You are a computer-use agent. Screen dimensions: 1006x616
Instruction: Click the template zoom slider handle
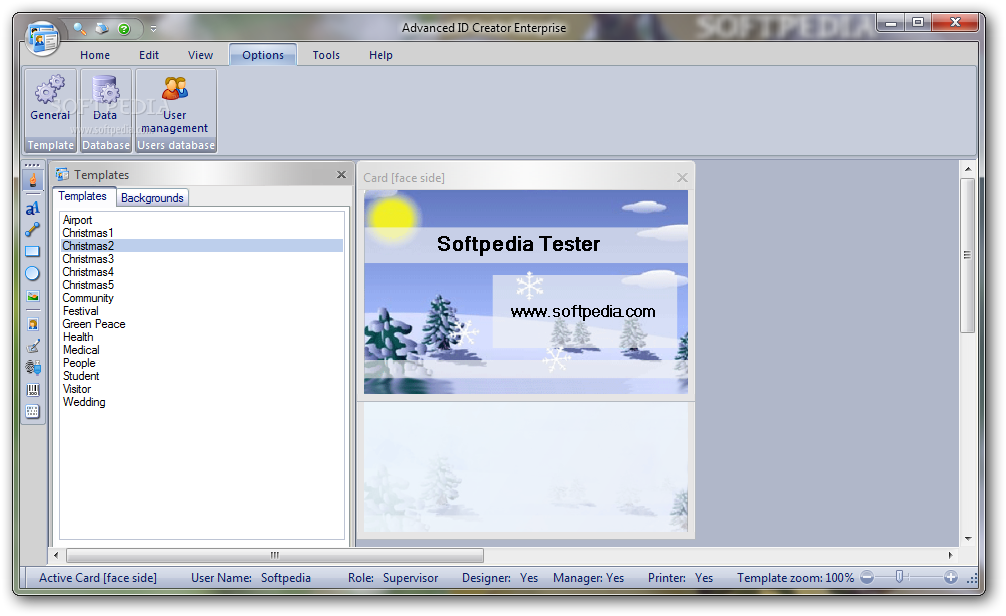tap(899, 577)
